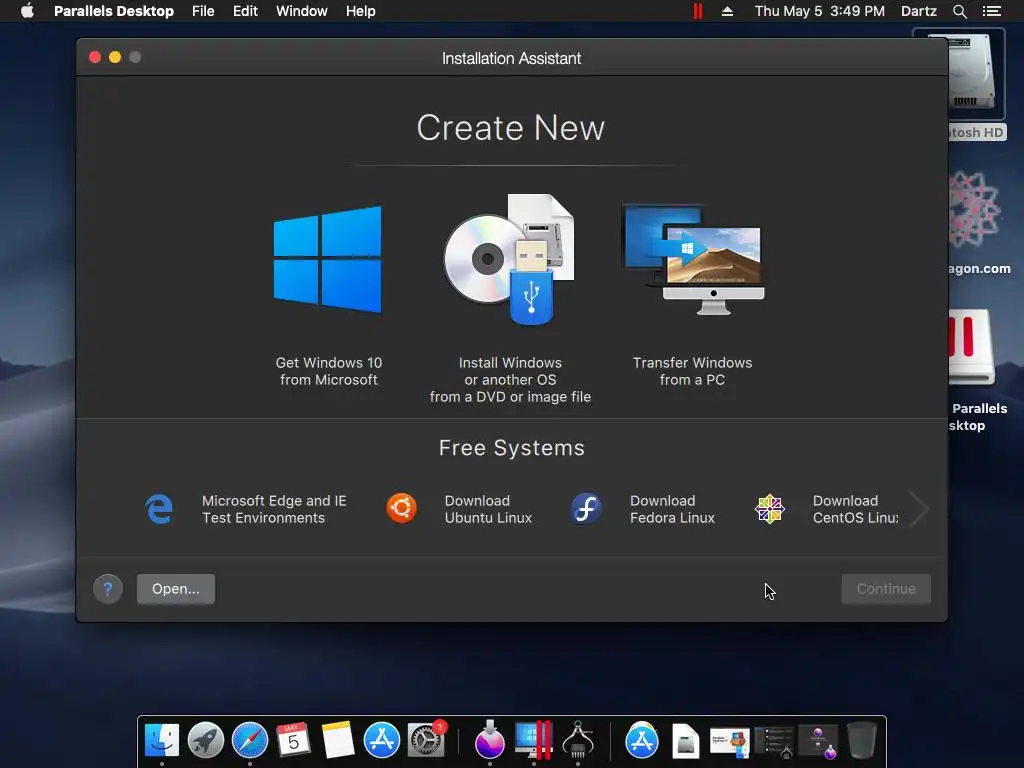This screenshot has width=1024, height=768.
Task: Click the eject icon in menu bar
Action: click(728, 11)
